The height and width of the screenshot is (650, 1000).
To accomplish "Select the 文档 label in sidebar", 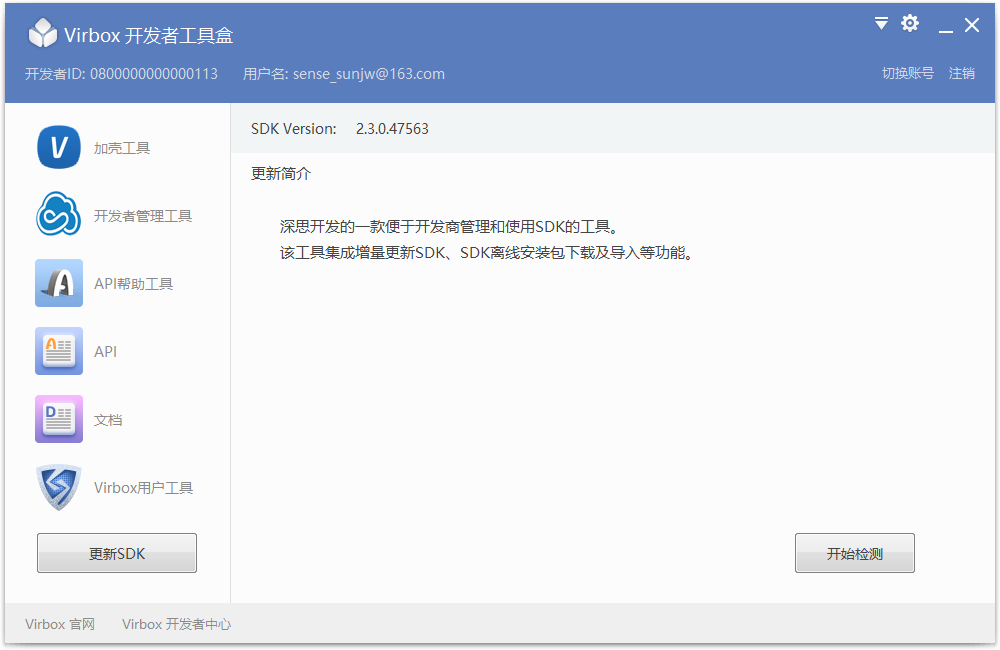I will pos(108,420).
